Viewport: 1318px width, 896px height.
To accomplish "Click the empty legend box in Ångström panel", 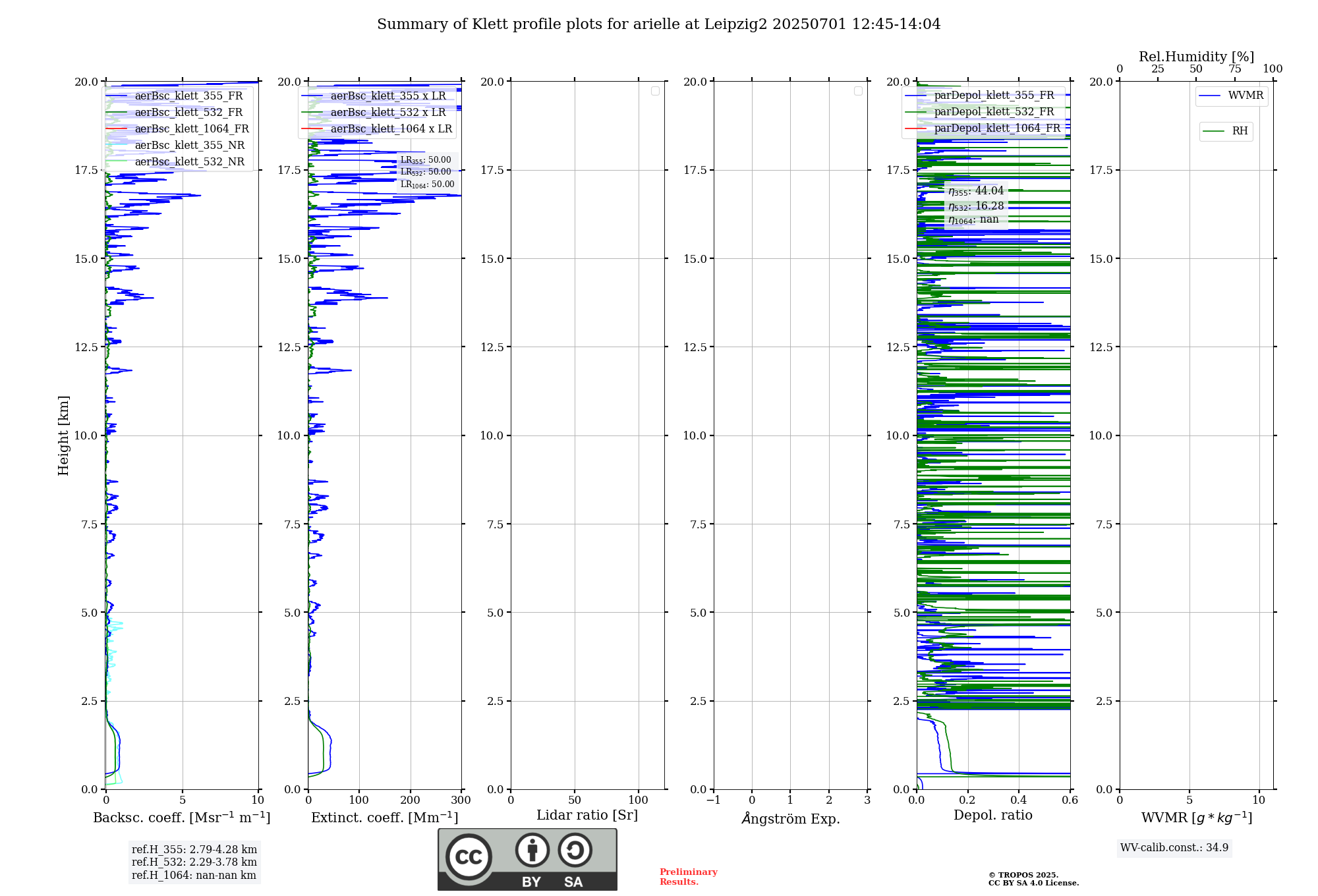I will coord(858,91).
